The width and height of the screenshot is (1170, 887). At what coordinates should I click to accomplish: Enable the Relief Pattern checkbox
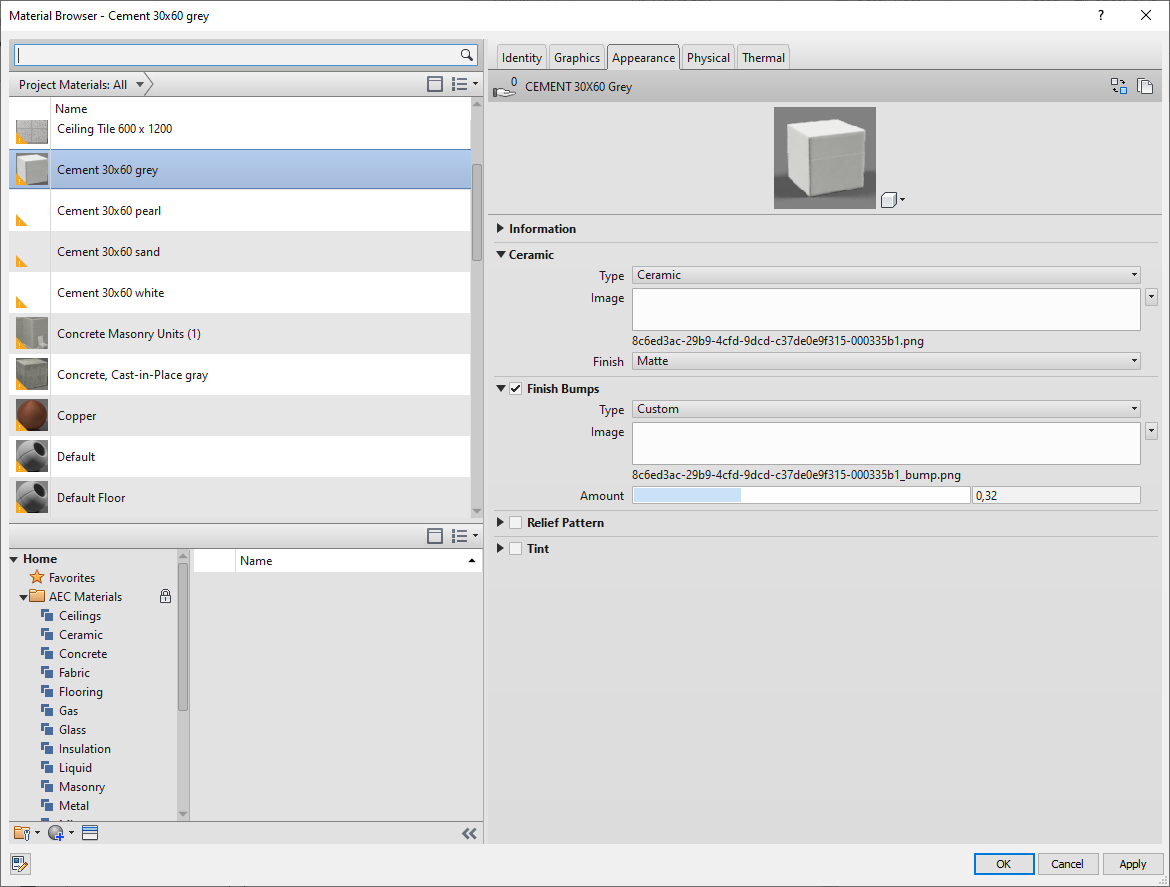pos(515,522)
